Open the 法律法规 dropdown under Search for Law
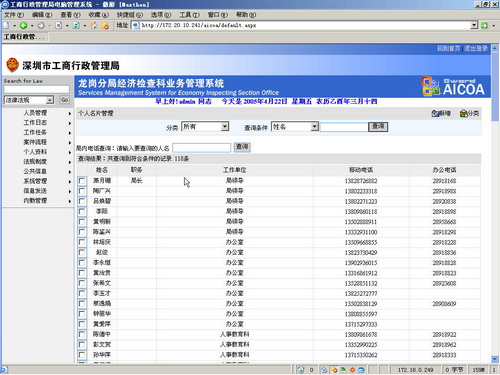The width and height of the screenshot is (500, 375). [x=29, y=100]
